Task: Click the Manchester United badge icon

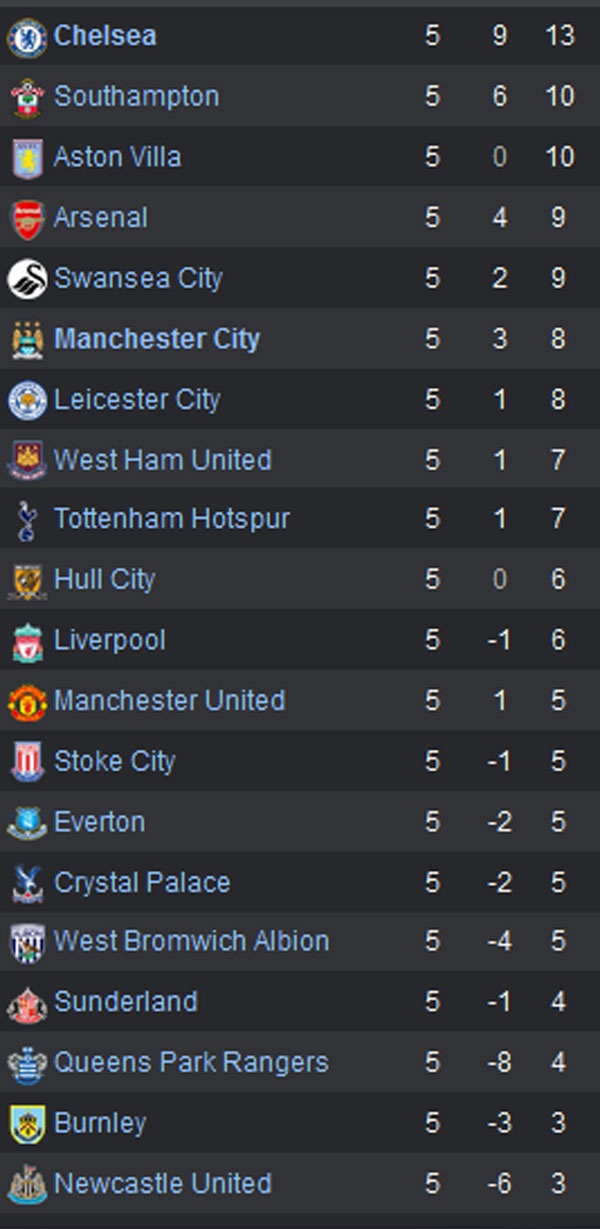Action: pos(27,701)
